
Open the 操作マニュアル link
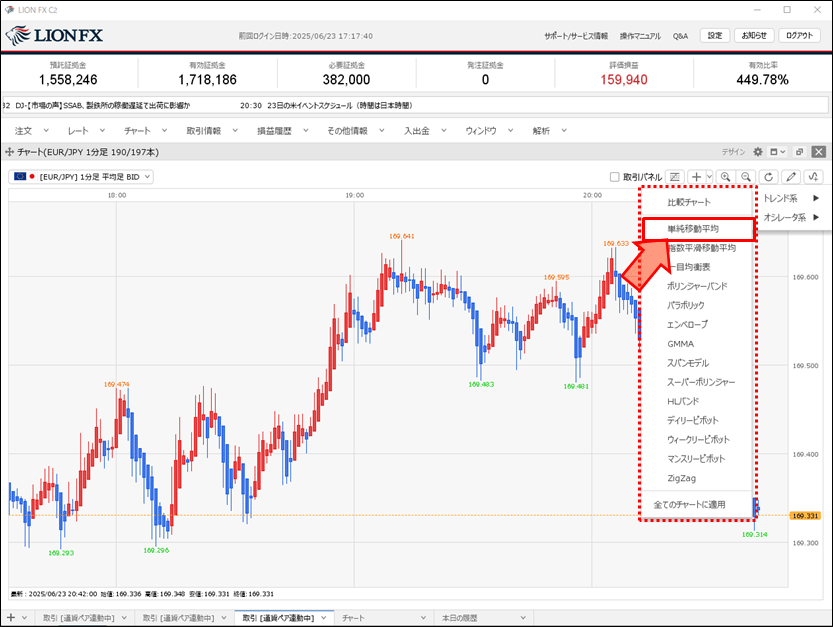[x=639, y=36]
